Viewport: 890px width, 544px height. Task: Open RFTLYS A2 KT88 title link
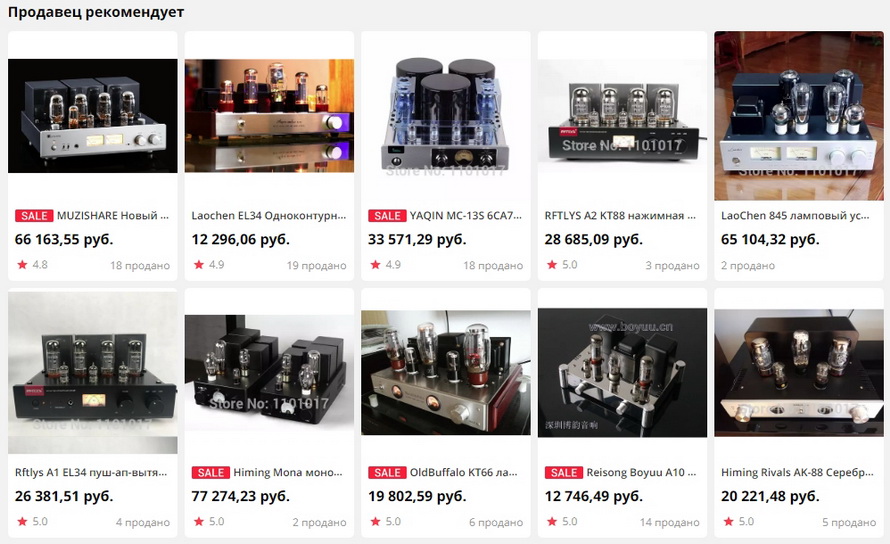point(620,216)
